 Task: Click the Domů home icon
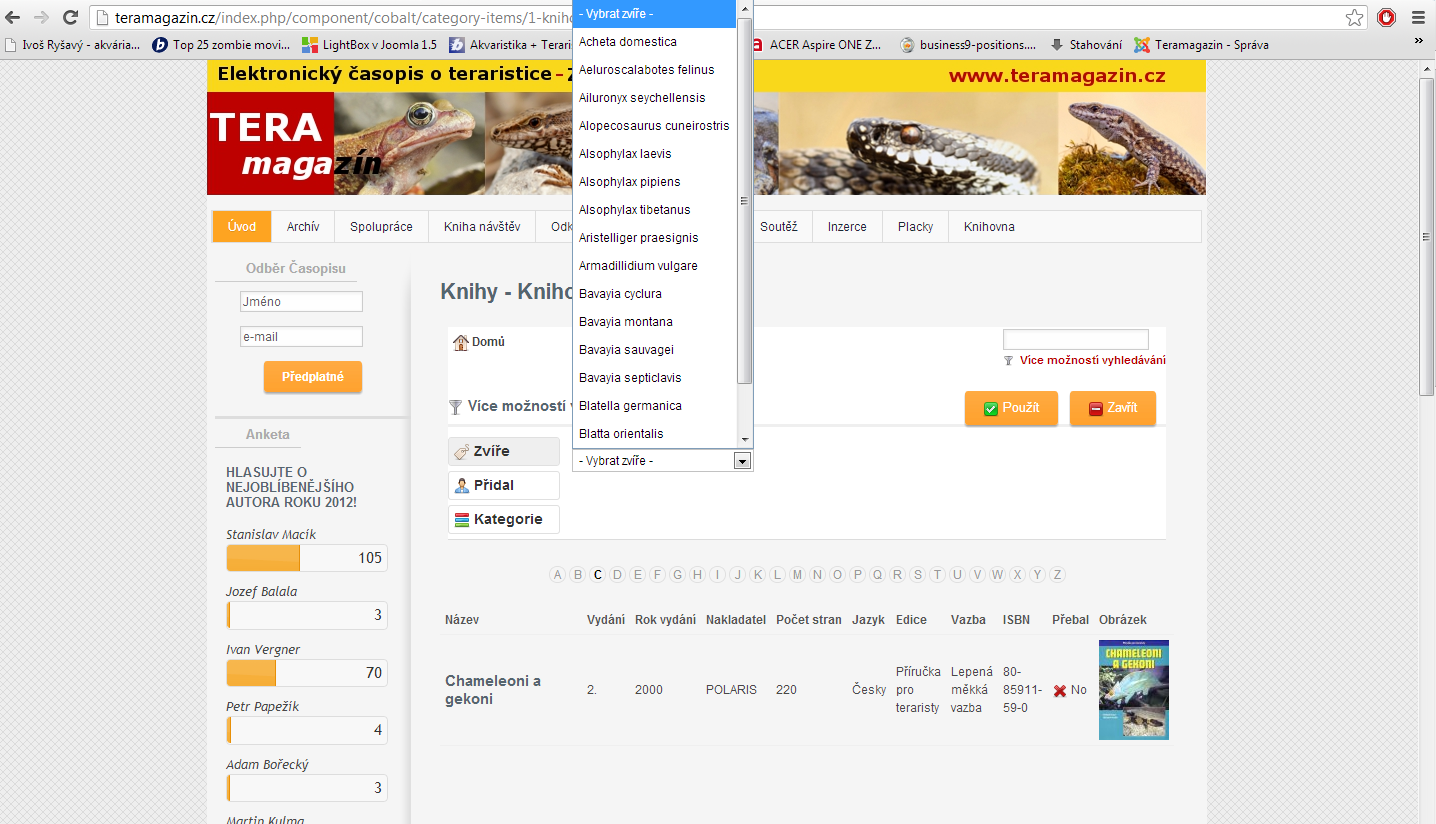[460, 342]
